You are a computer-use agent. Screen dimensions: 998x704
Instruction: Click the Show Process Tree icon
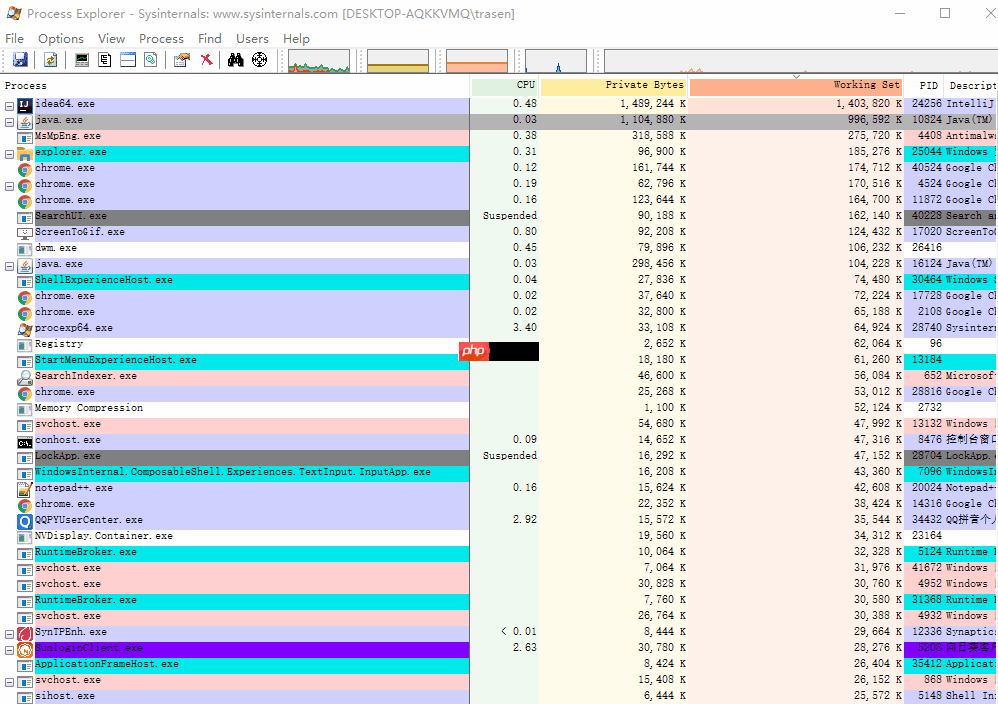[105, 60]
